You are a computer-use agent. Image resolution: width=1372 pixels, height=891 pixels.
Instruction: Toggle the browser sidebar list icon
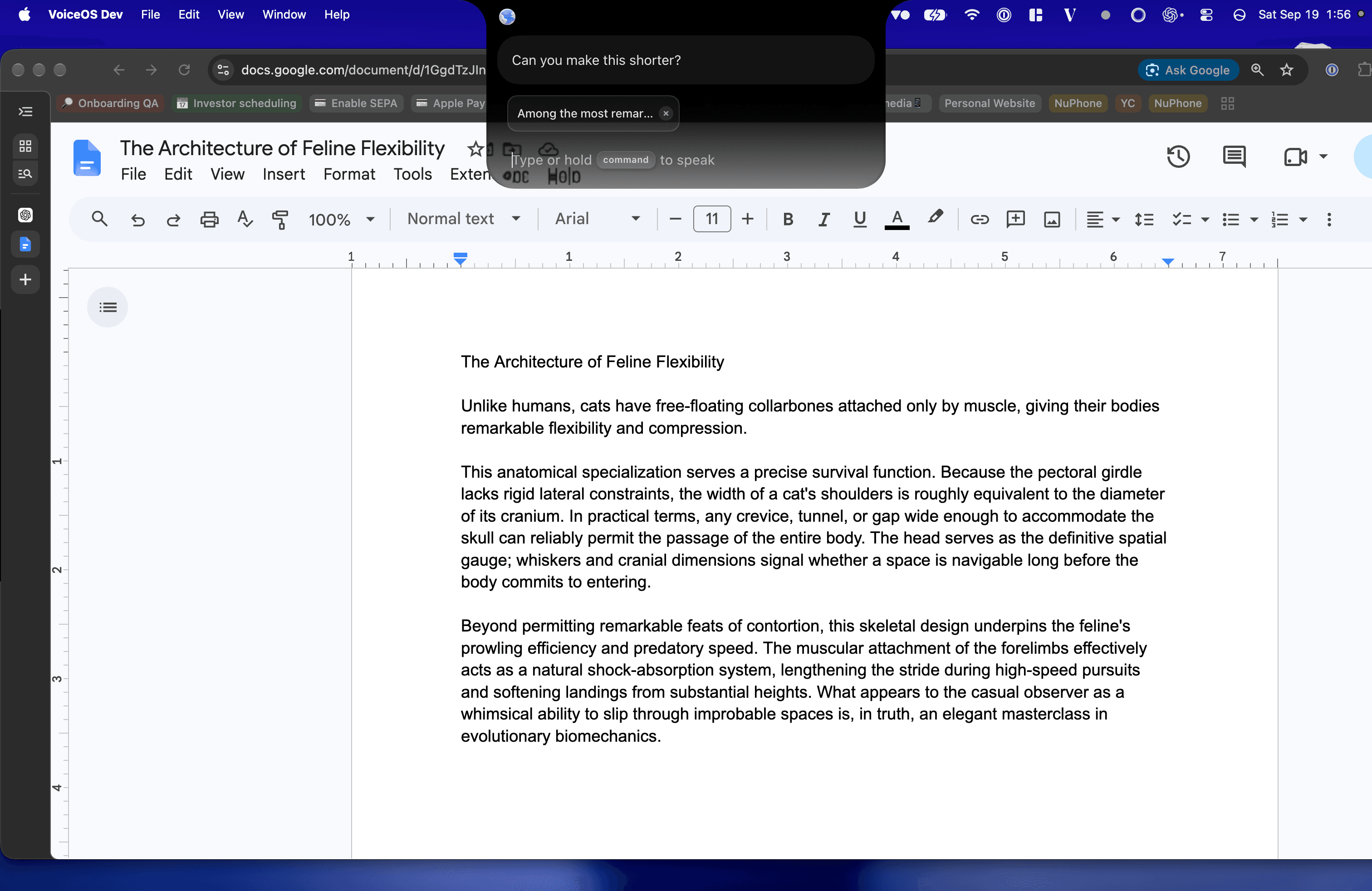[x=25, y=112]
